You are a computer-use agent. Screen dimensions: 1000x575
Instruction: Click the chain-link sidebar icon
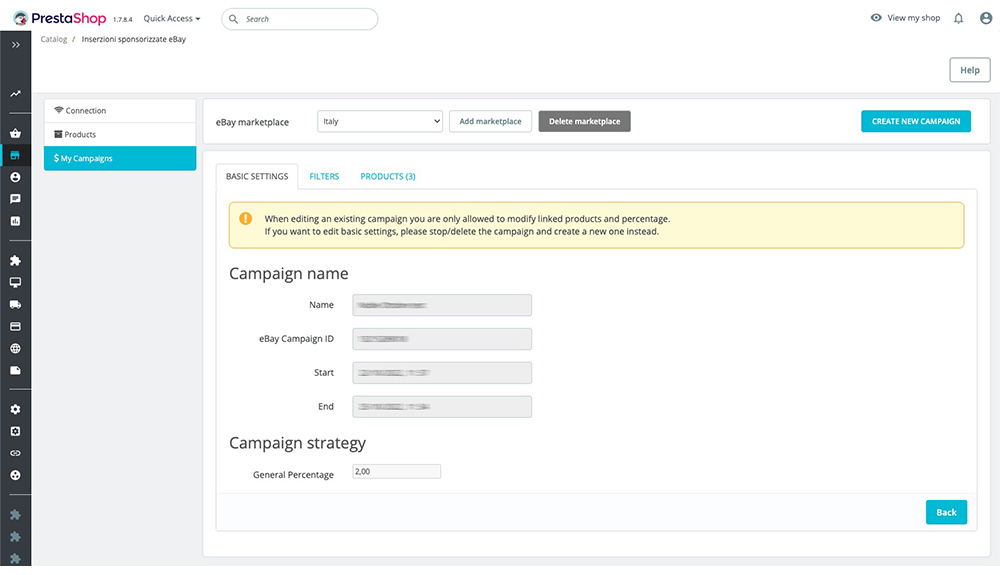[15, 453]
